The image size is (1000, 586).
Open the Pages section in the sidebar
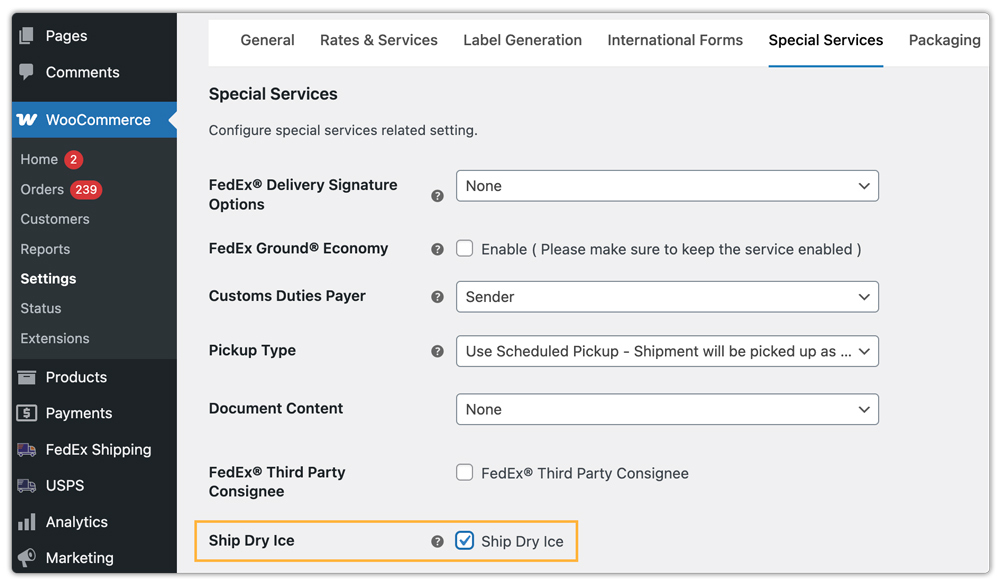[24, 36]
